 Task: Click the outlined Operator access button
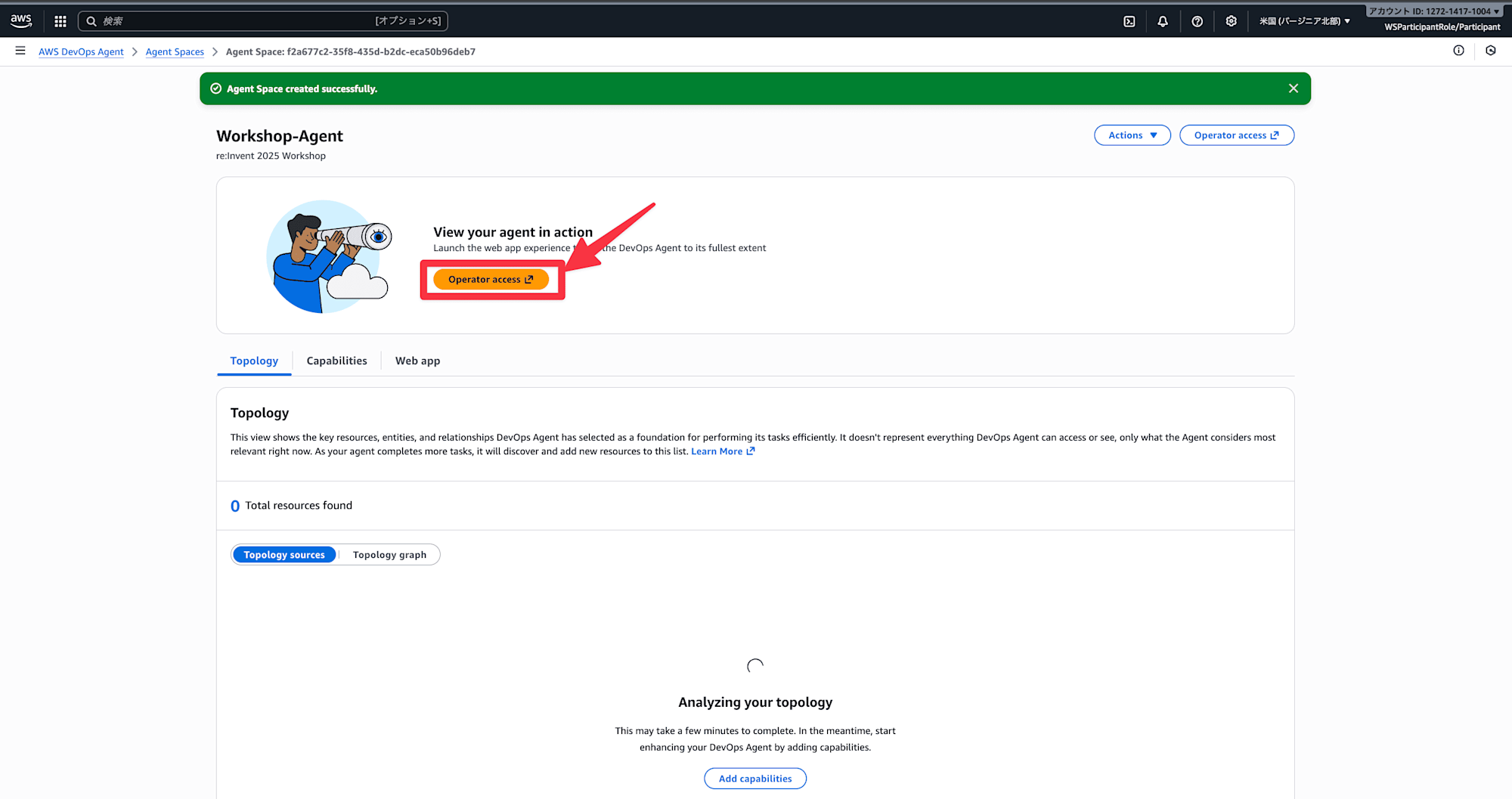(1237, 135)
